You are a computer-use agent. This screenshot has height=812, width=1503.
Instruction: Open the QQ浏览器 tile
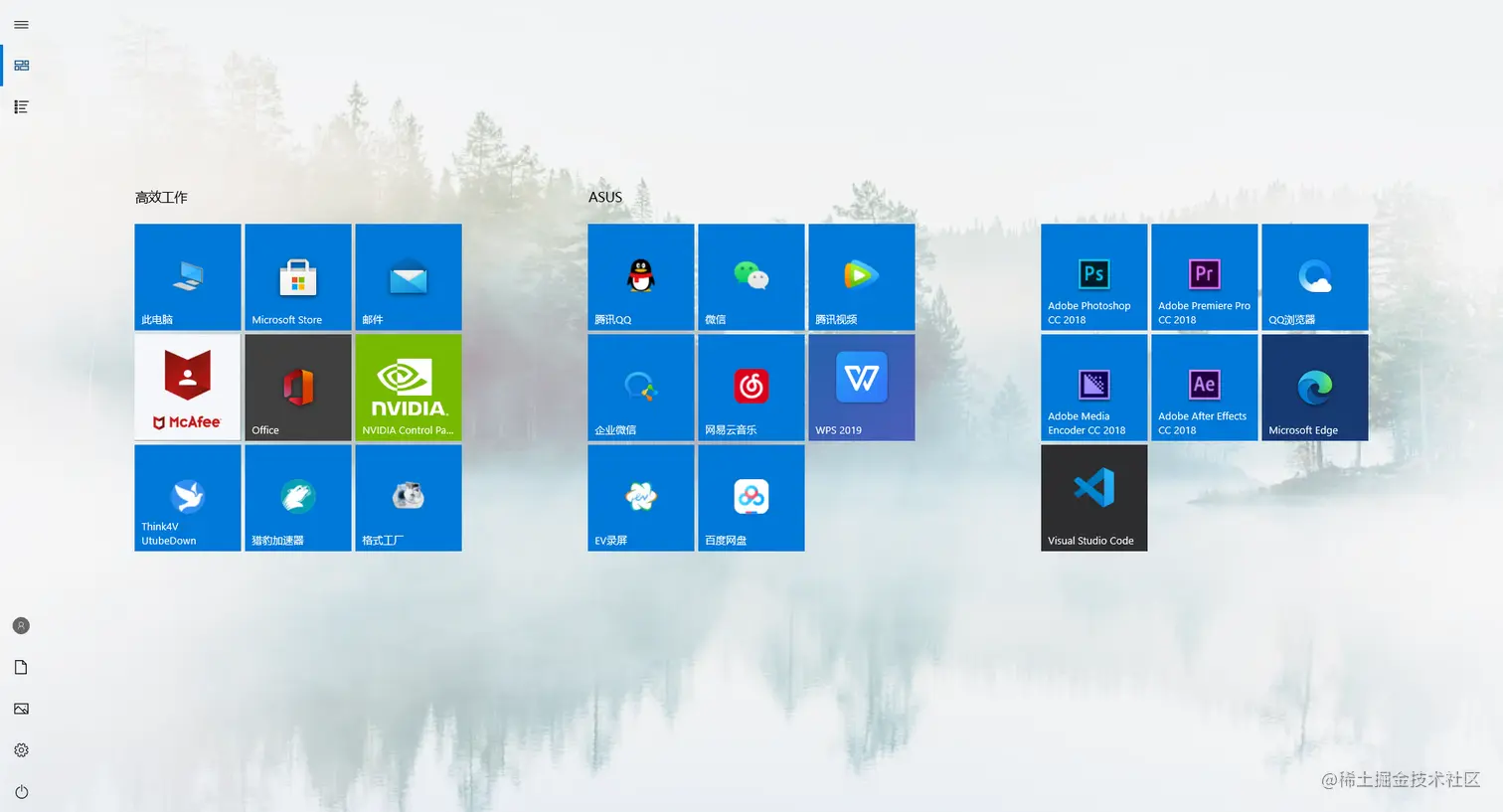coord(1315,277)
